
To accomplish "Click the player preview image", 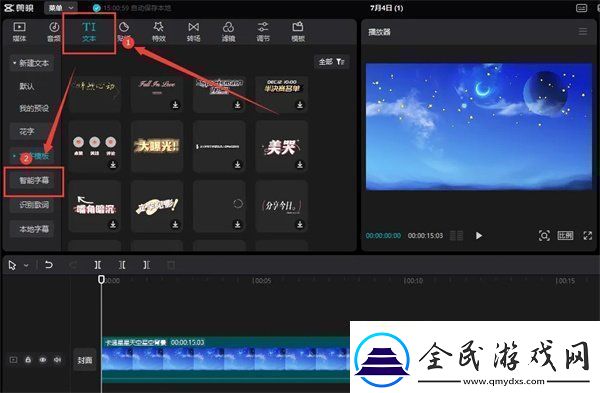I will click(x=479, y=127).
